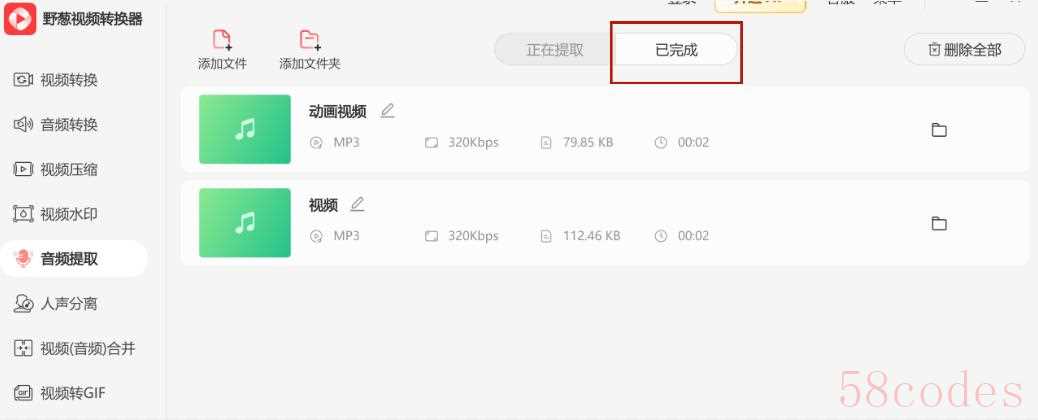Click the 野葱视频转换器 app logo
This screenshot has width=1038, height=420.
pos(20,19)
